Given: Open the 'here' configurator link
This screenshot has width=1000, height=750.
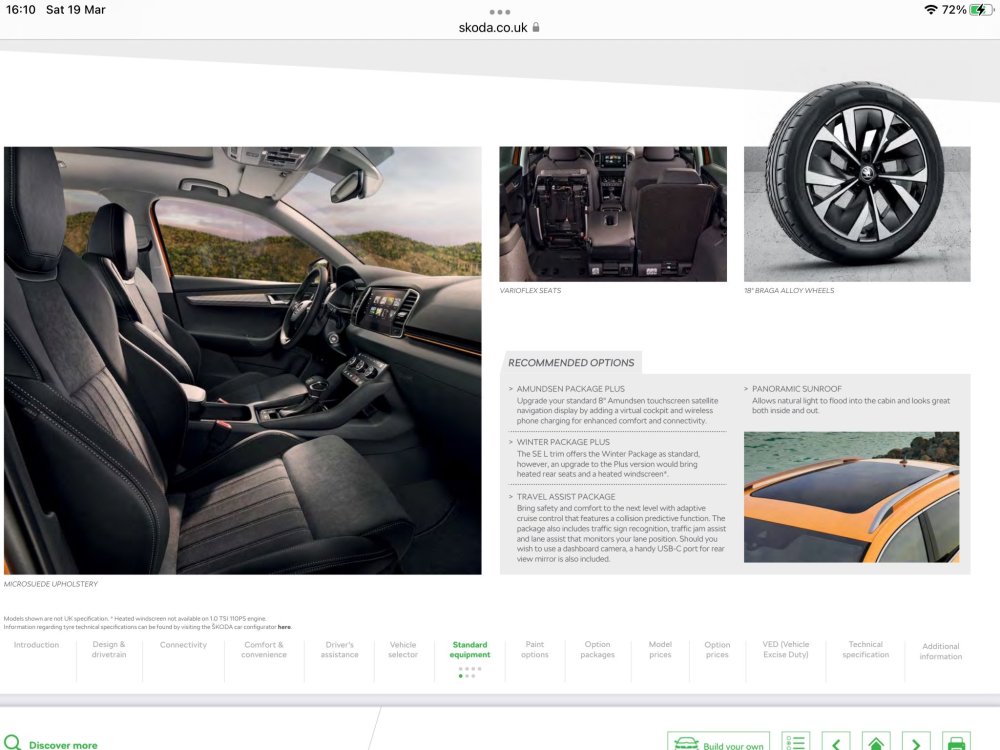Looking at the screenshot, I should click(x=284, y=627).
